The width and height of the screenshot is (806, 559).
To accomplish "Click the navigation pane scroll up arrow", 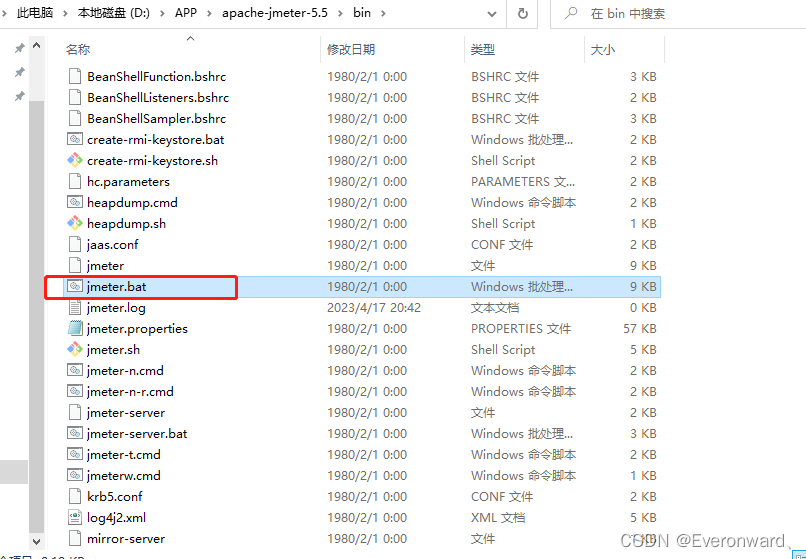I will click(36, 46).
